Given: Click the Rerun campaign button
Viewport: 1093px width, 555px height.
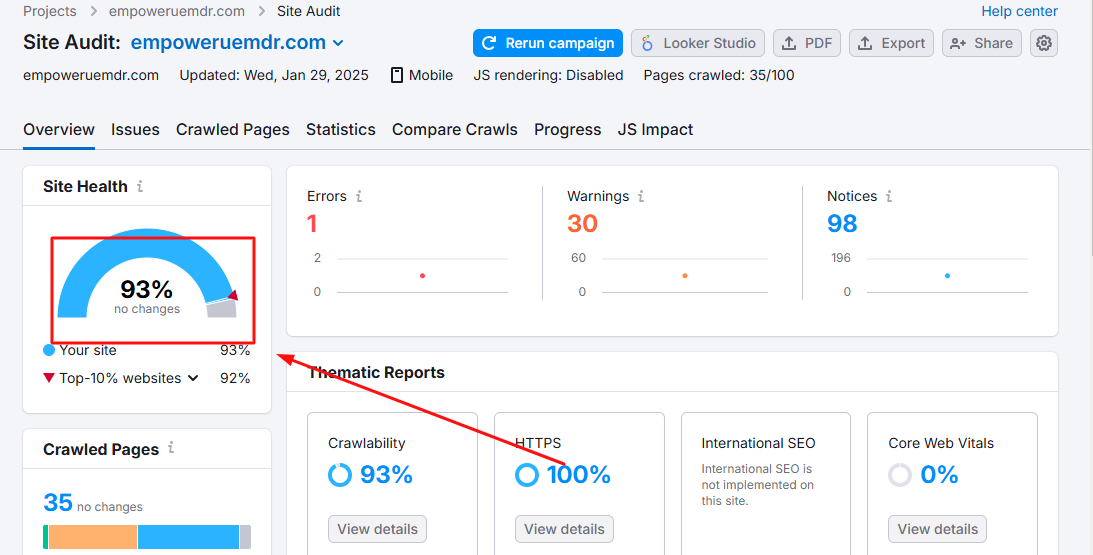Looking at the screenshot, I should coord(548,43).
